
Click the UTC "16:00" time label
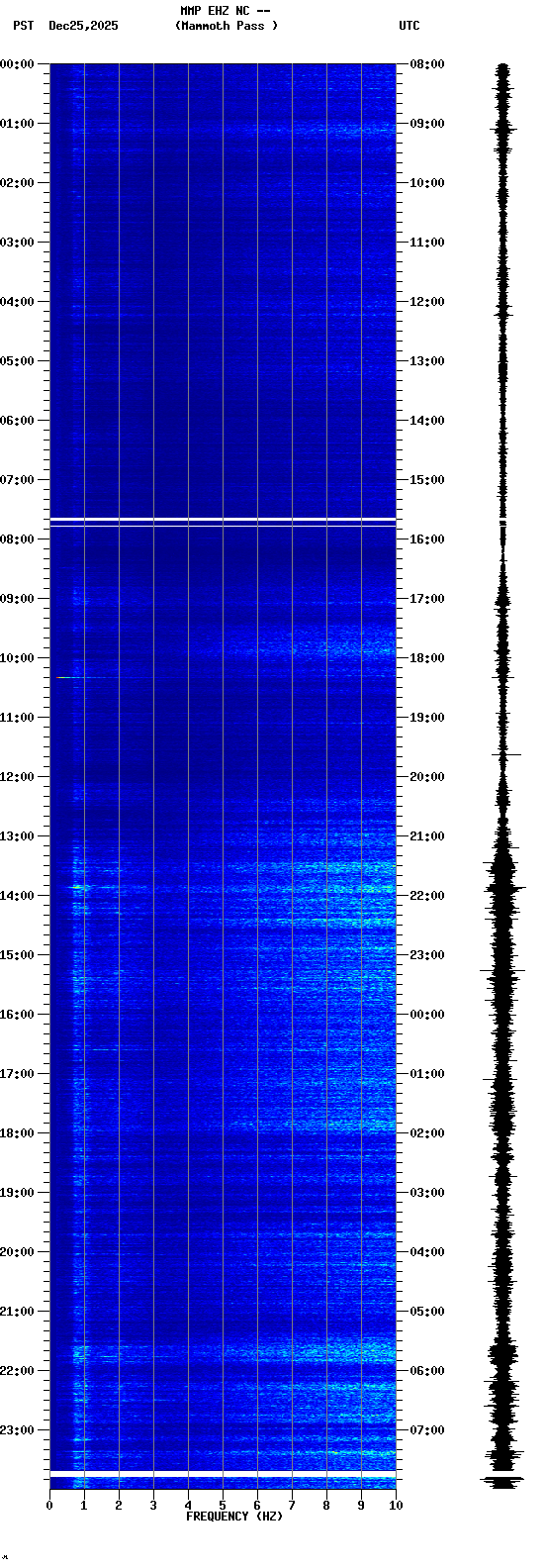point(427,539)
